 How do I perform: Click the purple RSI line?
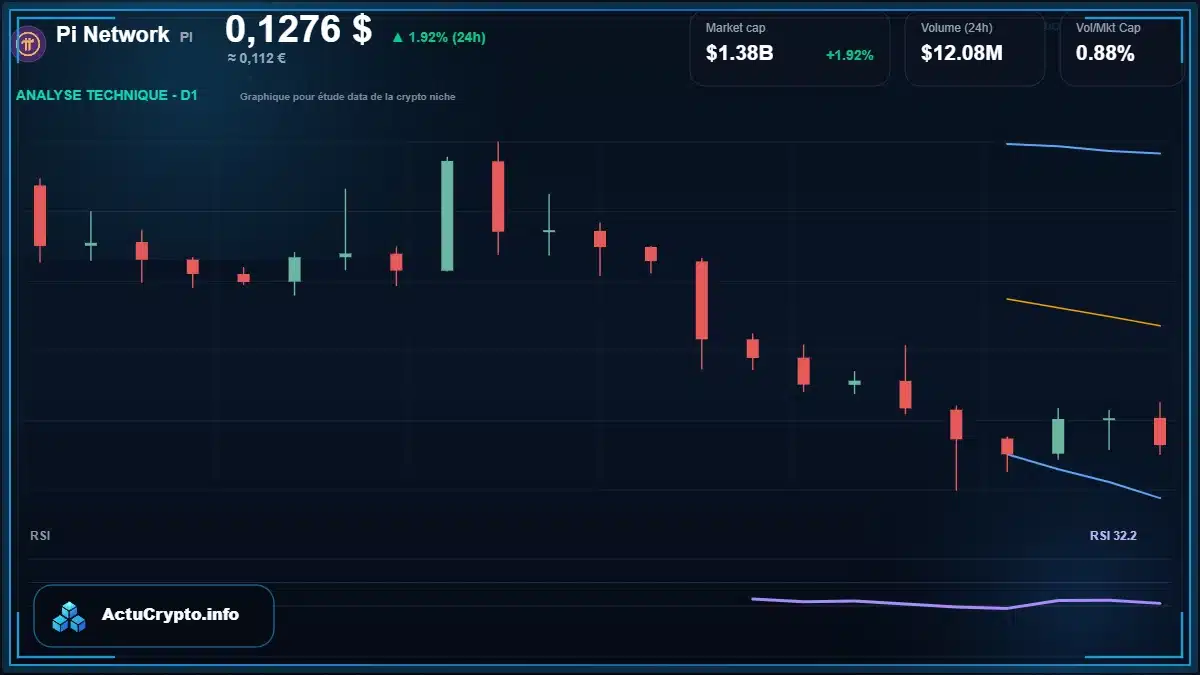pos(956,603)
